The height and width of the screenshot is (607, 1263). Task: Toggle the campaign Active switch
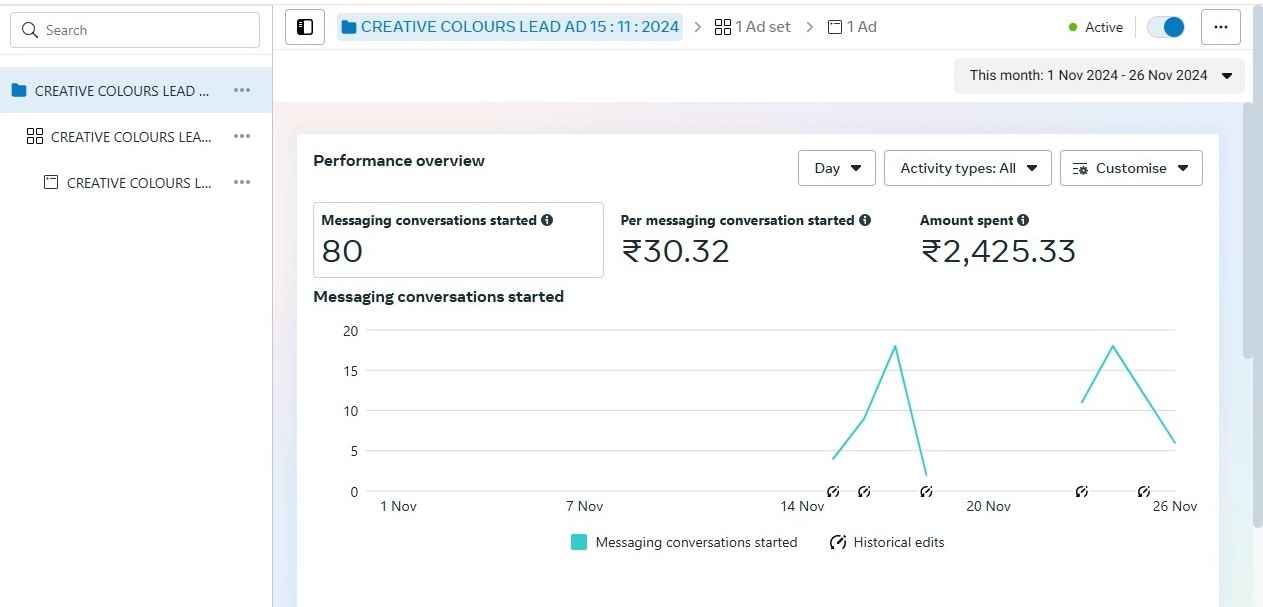click(1165, 27)
